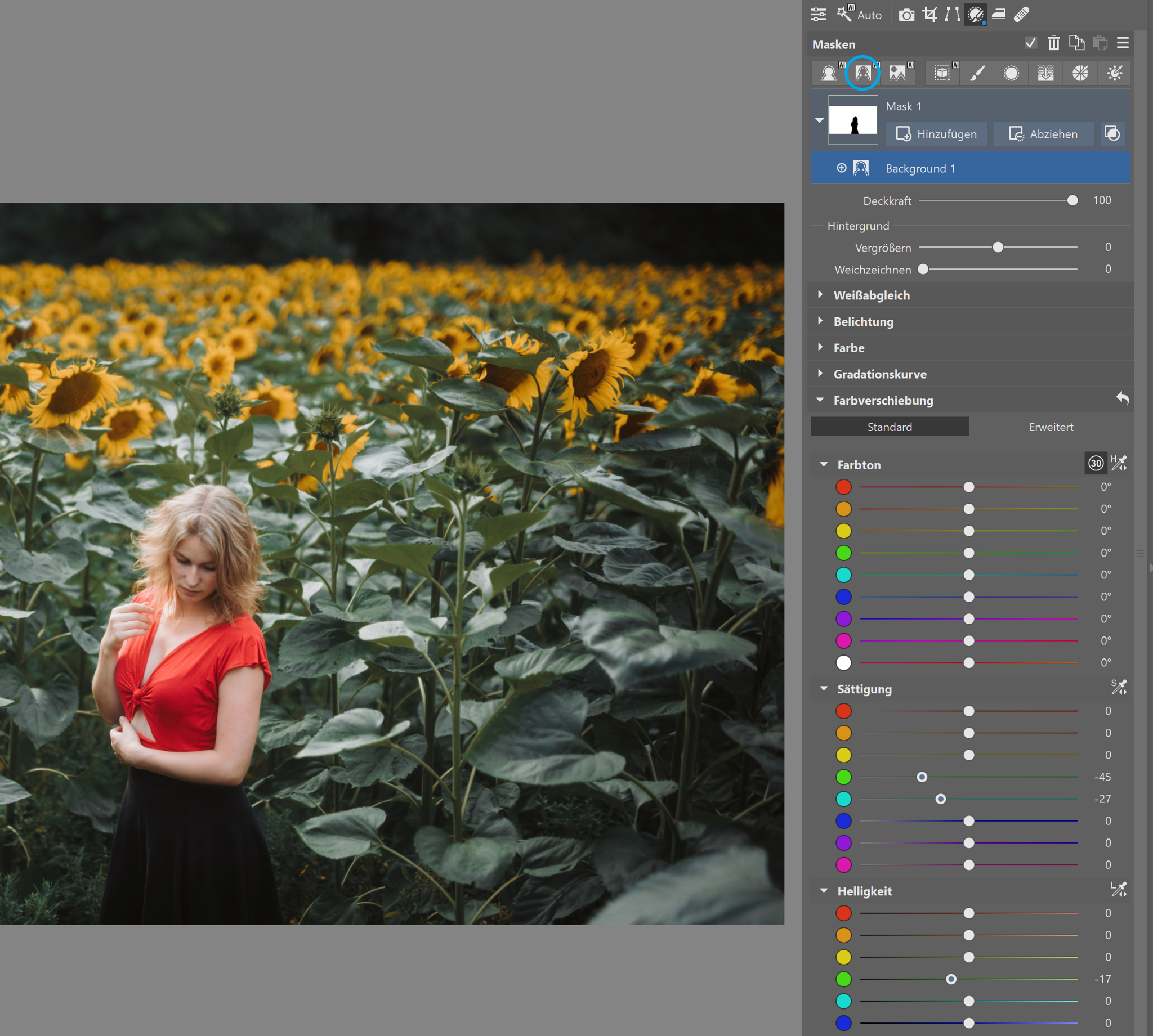Choose the brush mask tool
Image resolution: width=1153 pixels, height=1036 pixels.
977,73
